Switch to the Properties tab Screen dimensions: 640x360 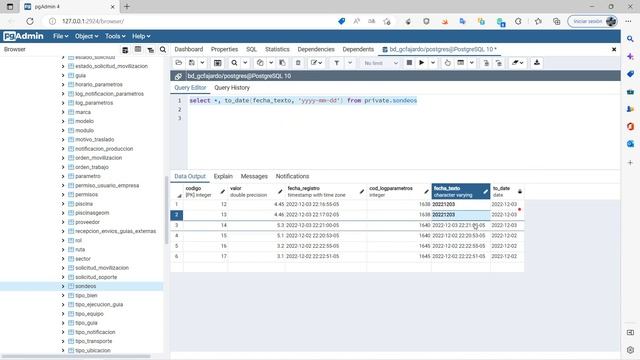[x=224, y=49]
